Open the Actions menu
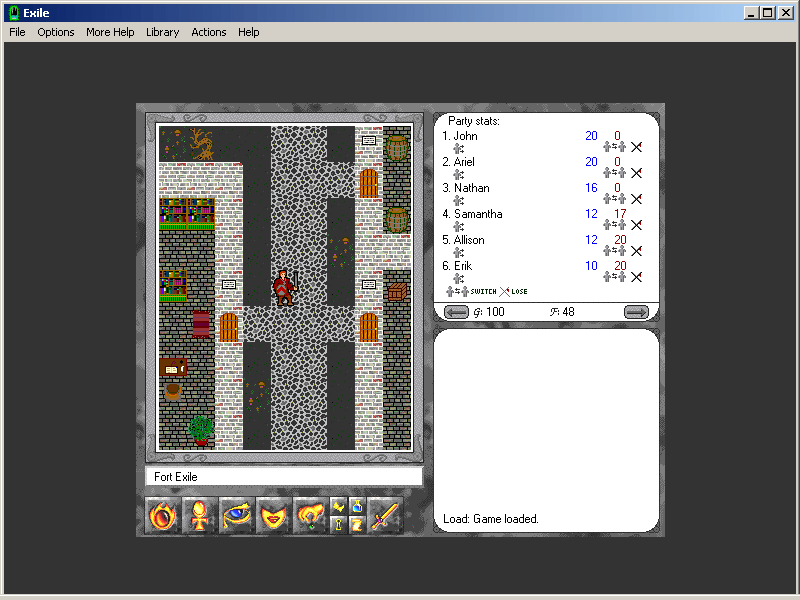800x600 pixels. pos(209,32)
